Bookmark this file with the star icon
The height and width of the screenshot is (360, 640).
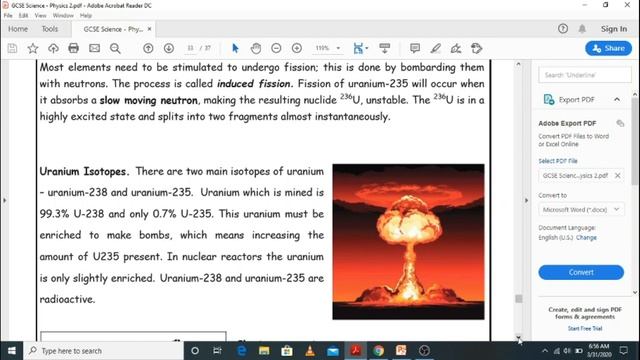tap(33, 48)
